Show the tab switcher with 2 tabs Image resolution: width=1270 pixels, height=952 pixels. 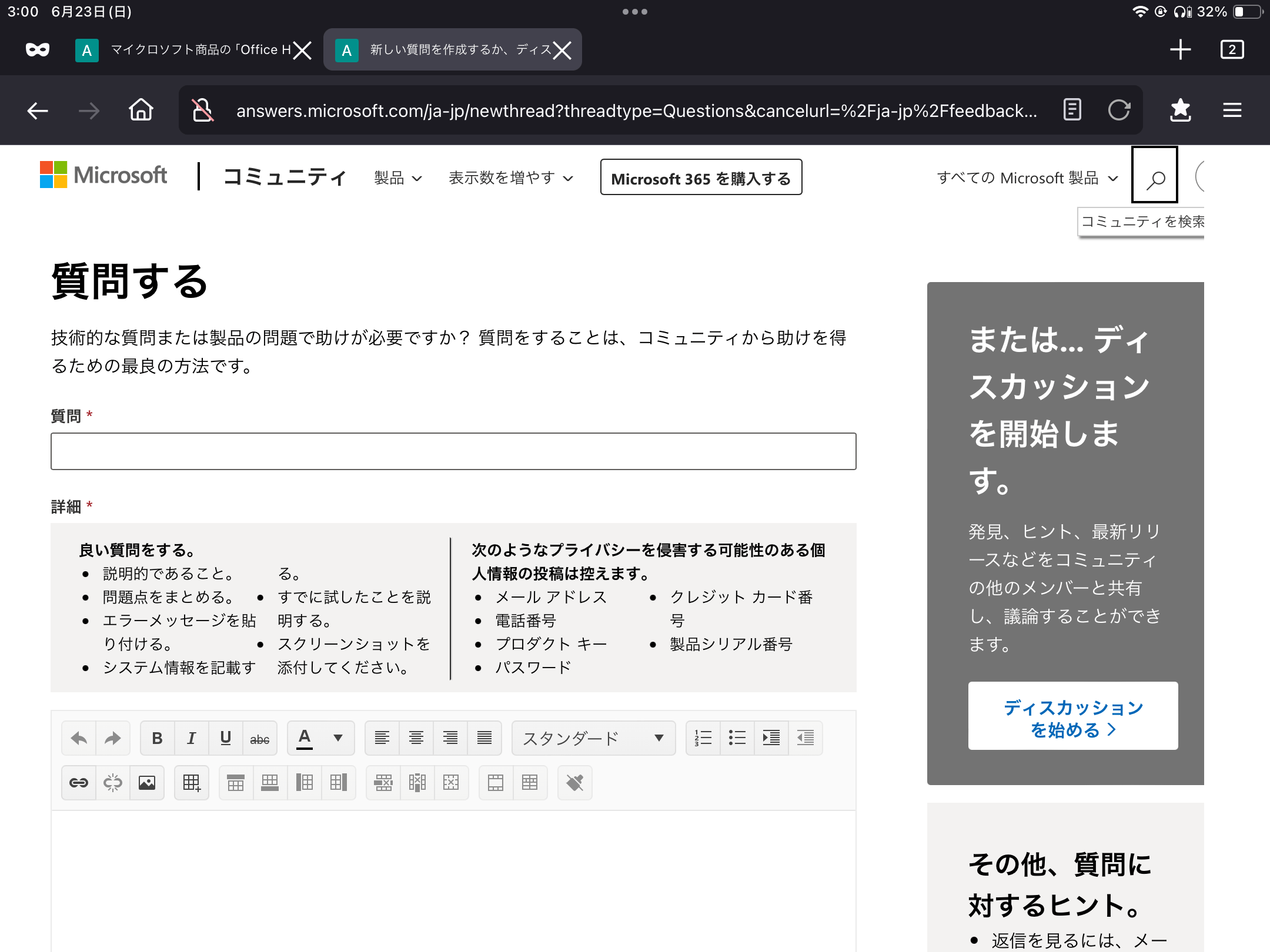[x=1232, y=49]
